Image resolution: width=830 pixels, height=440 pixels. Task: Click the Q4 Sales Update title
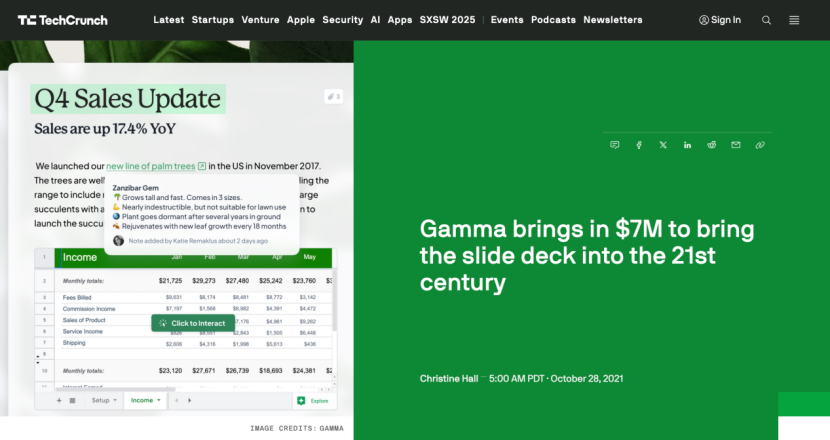tap(128, 99)
